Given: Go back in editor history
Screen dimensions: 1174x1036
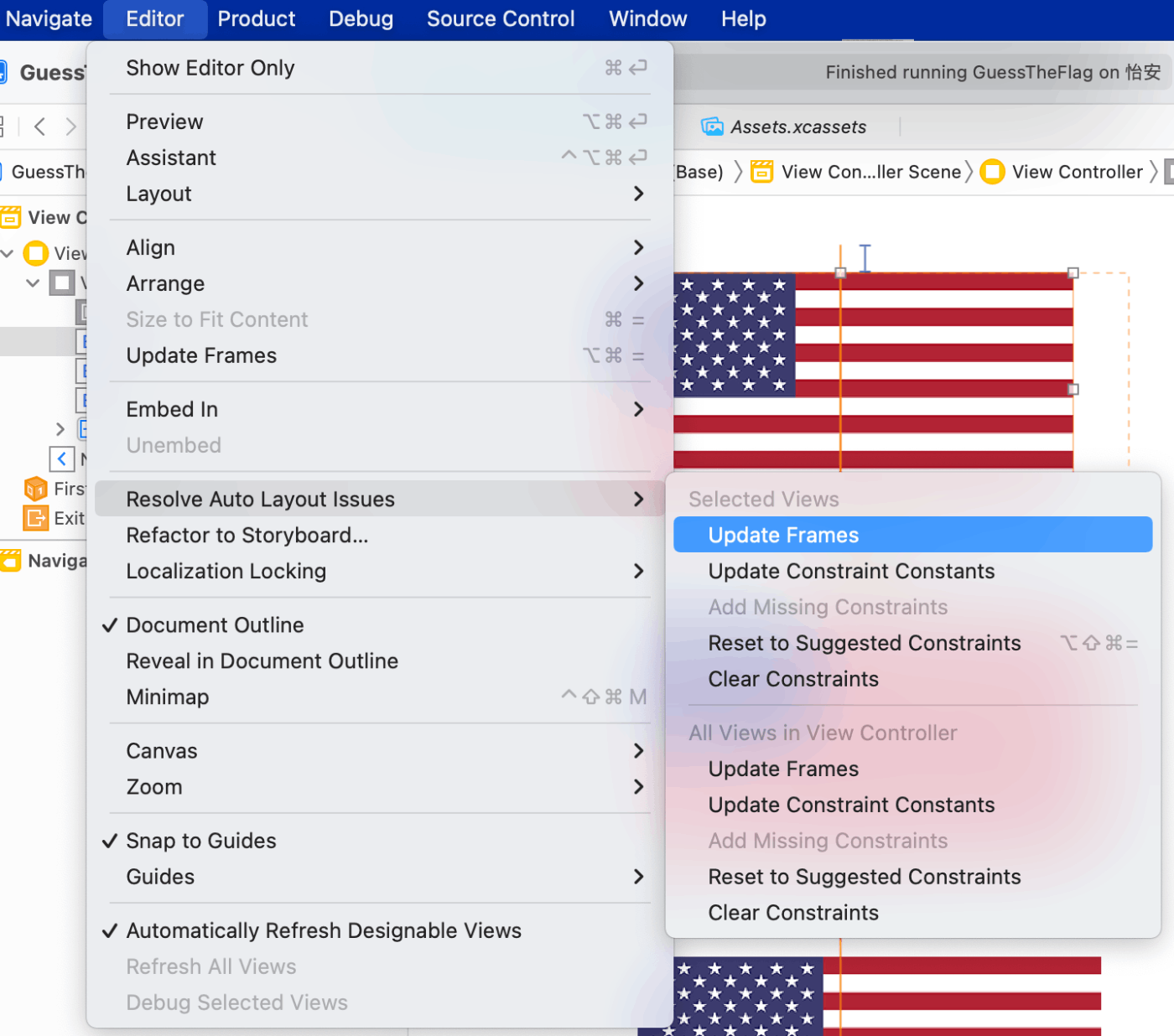Looking at the screenshot, I should [39, 127].
